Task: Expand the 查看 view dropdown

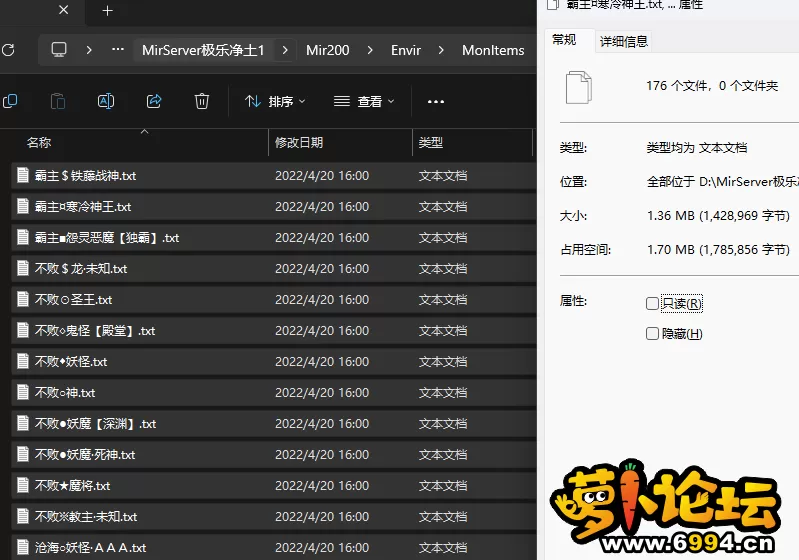Action: [364, 101]
